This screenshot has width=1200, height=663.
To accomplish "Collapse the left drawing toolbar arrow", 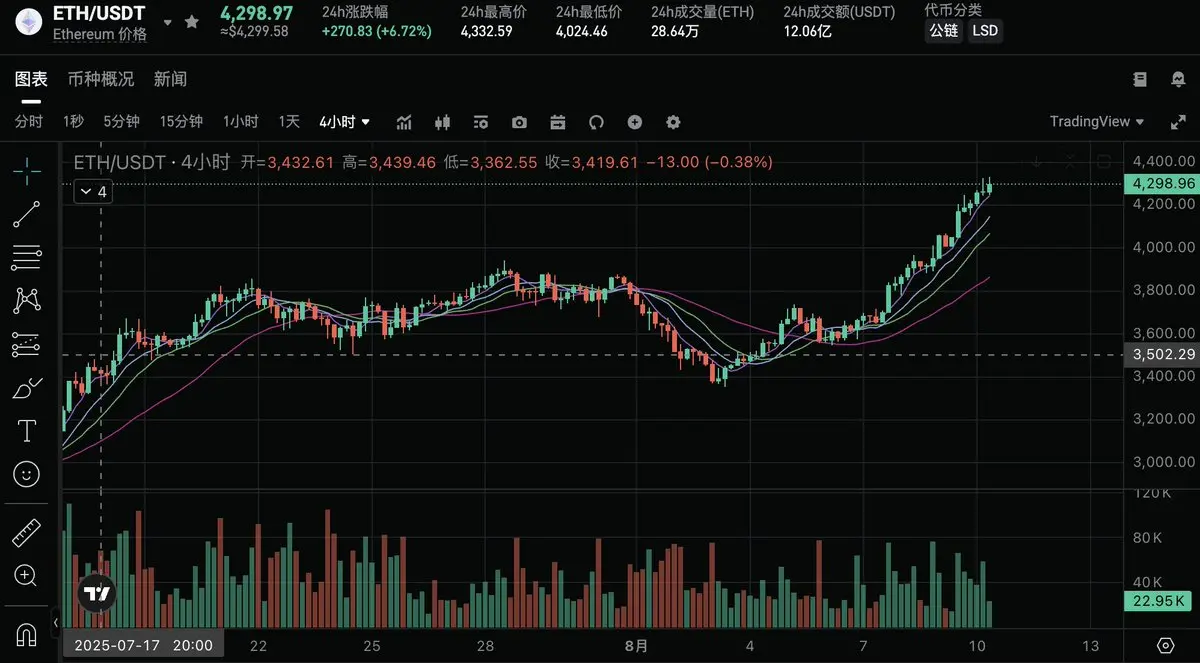I will [56, 621].
